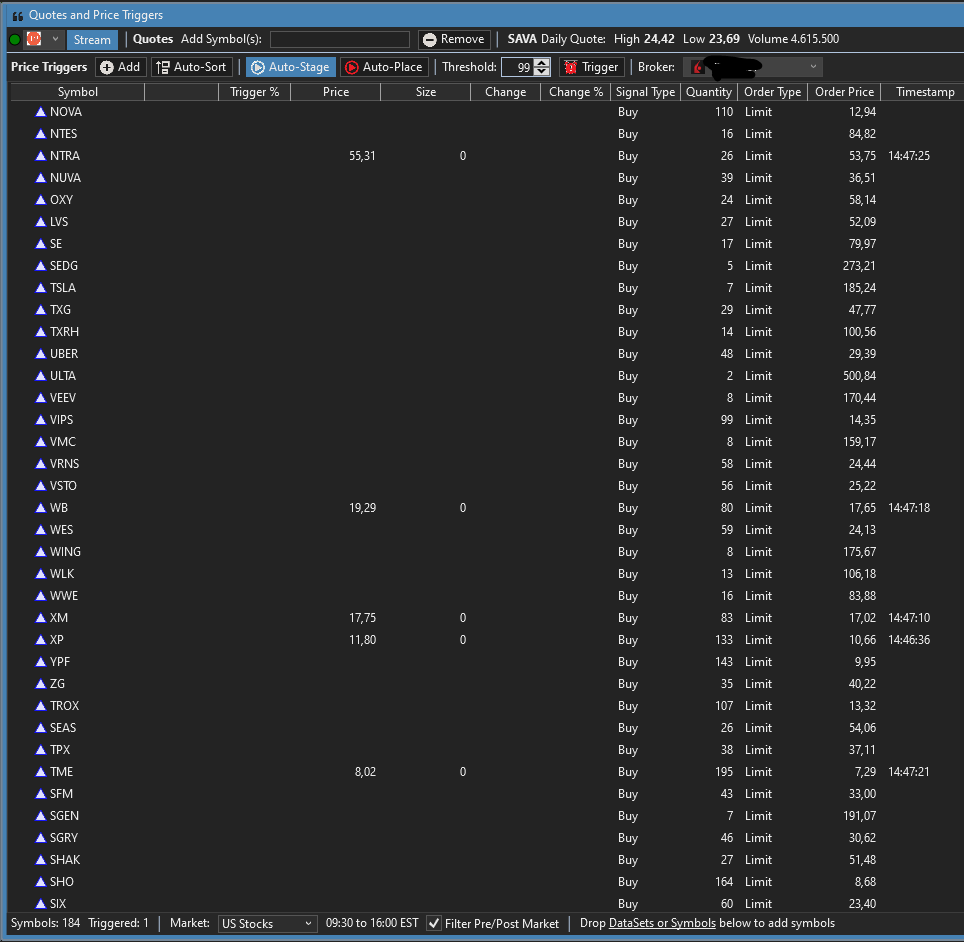
Task: Click the triangle icon beside TROX
Action: click(41, 706)
